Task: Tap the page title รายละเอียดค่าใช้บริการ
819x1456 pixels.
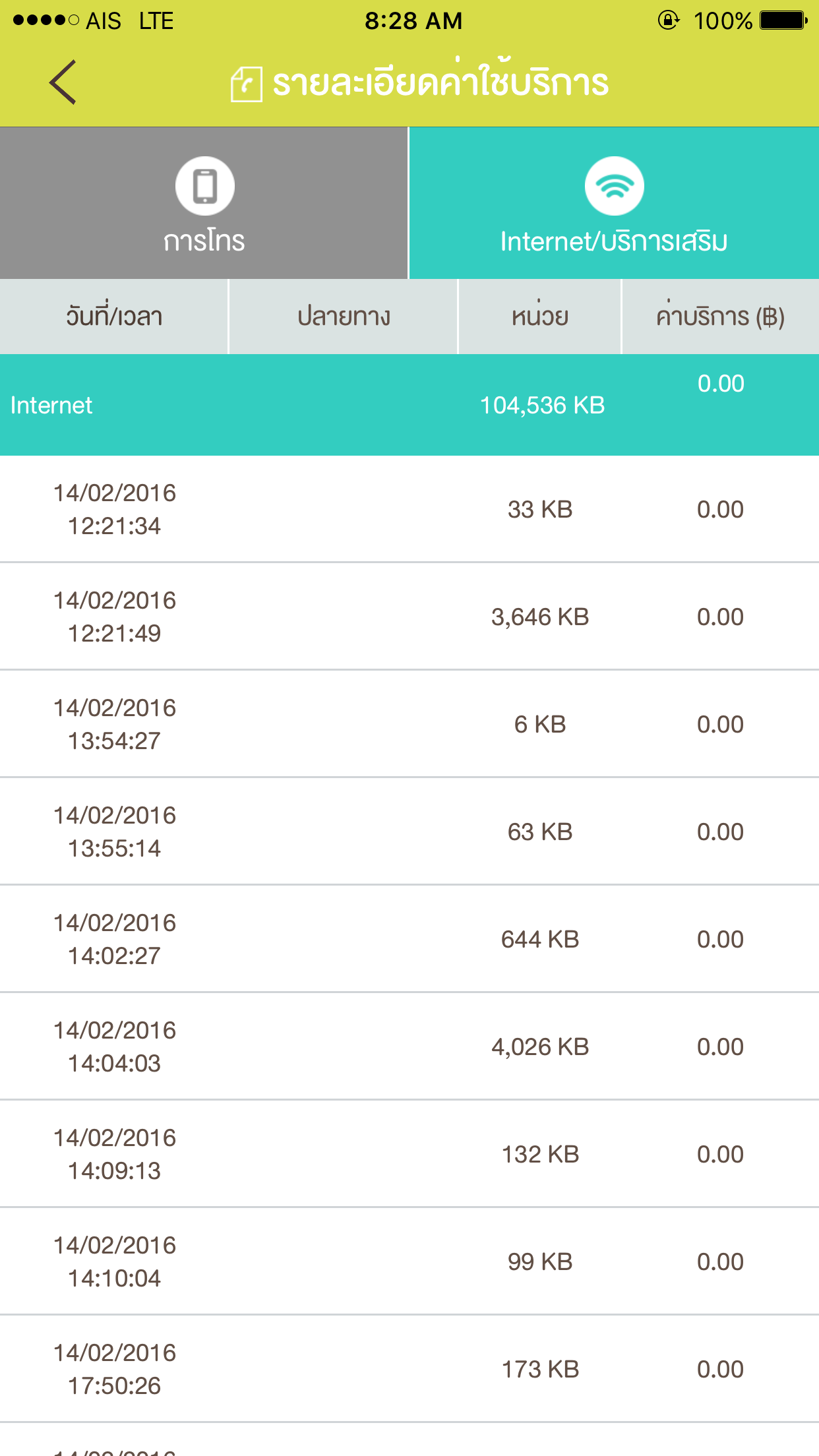Action: (x=440, y=84)
